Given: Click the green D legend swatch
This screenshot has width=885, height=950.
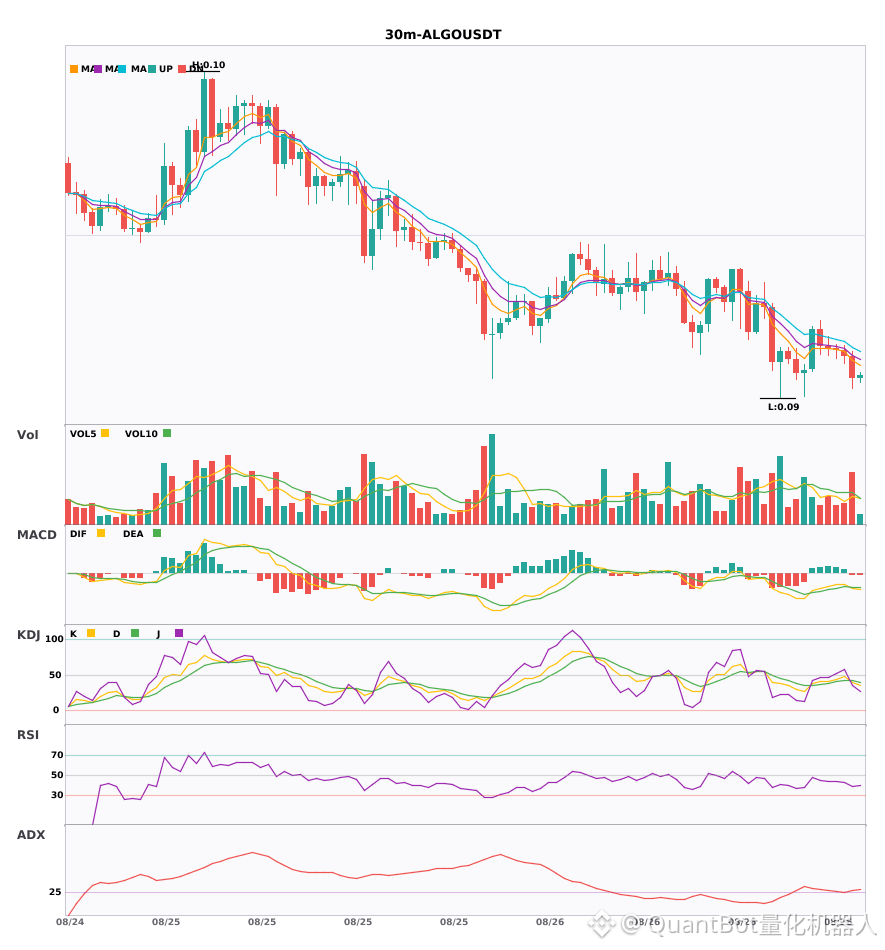Looking at the screenshot, I should 135,633.
